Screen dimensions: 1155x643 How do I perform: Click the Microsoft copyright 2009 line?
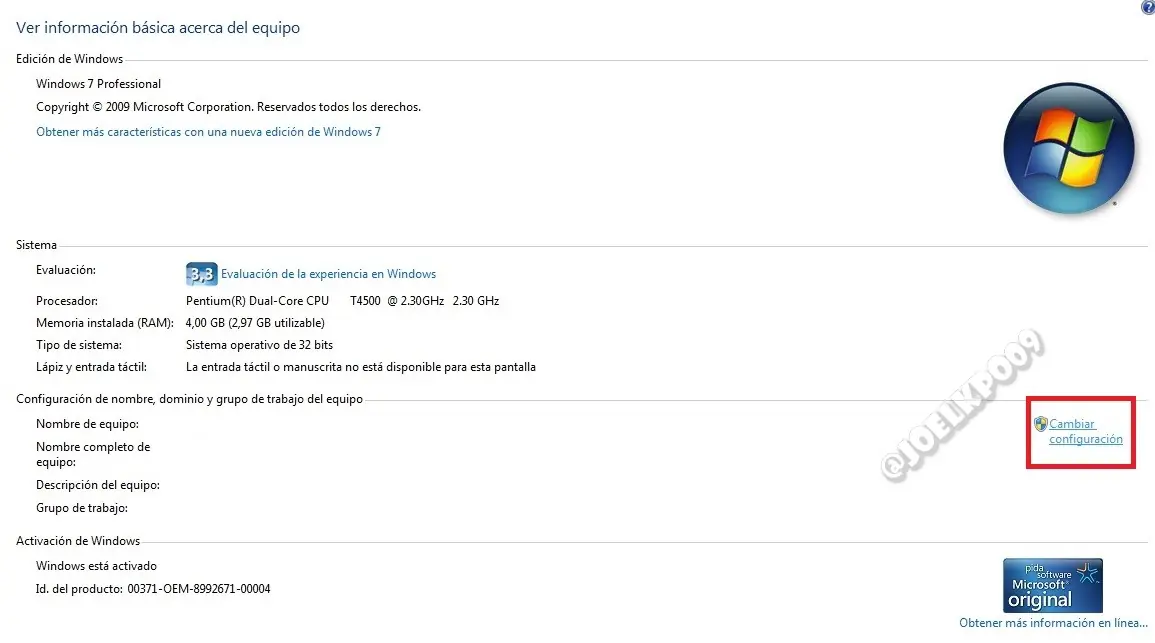pyautogui.click(x=228, y=107)
